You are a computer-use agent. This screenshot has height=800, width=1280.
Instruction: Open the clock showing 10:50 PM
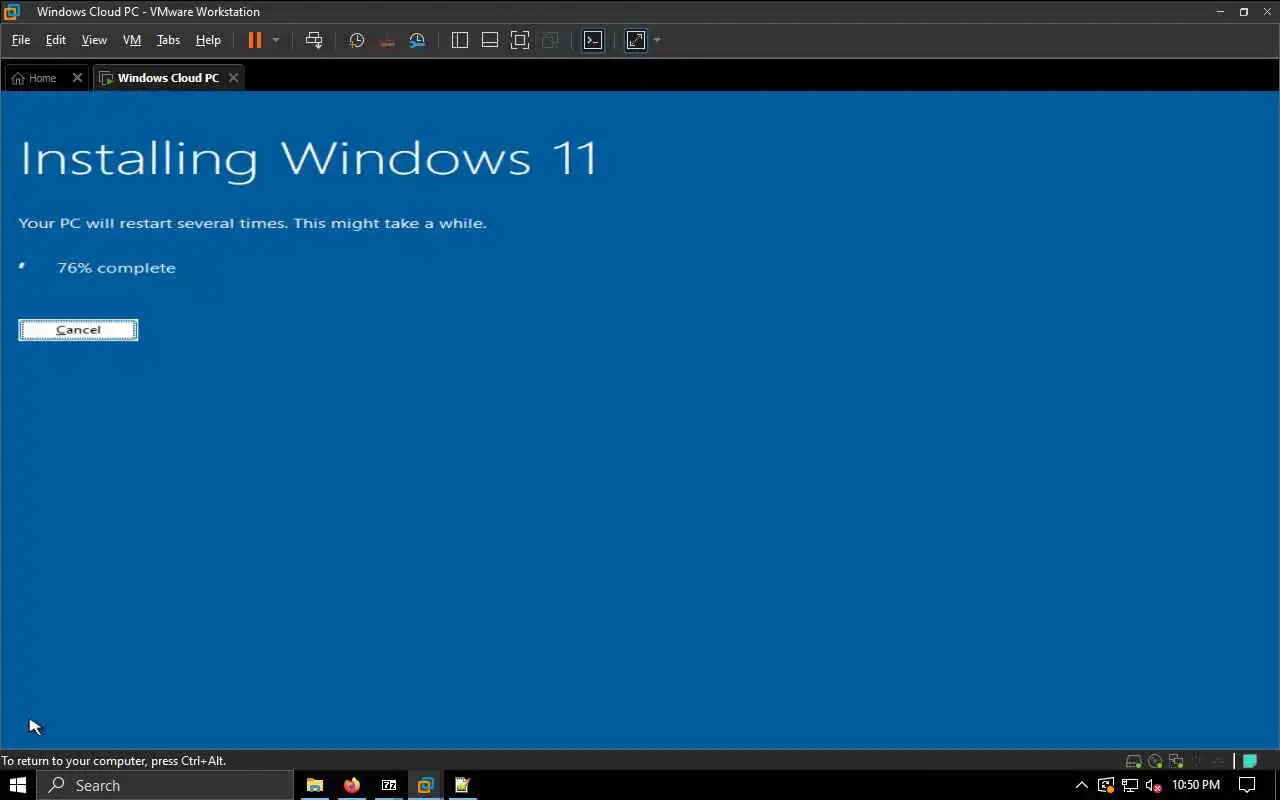point(1196,785)
